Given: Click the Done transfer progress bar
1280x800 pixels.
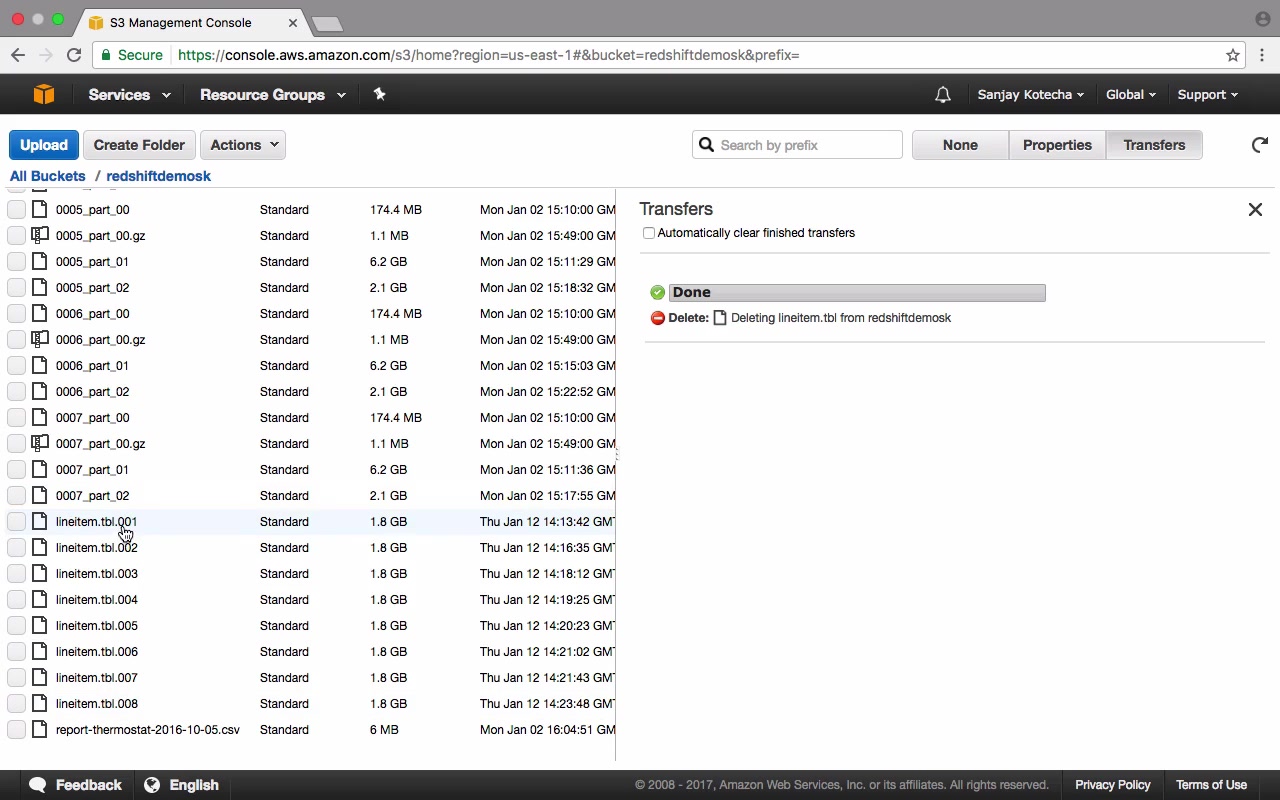Looking at the screenshot, I should click(x=857, y=292).
